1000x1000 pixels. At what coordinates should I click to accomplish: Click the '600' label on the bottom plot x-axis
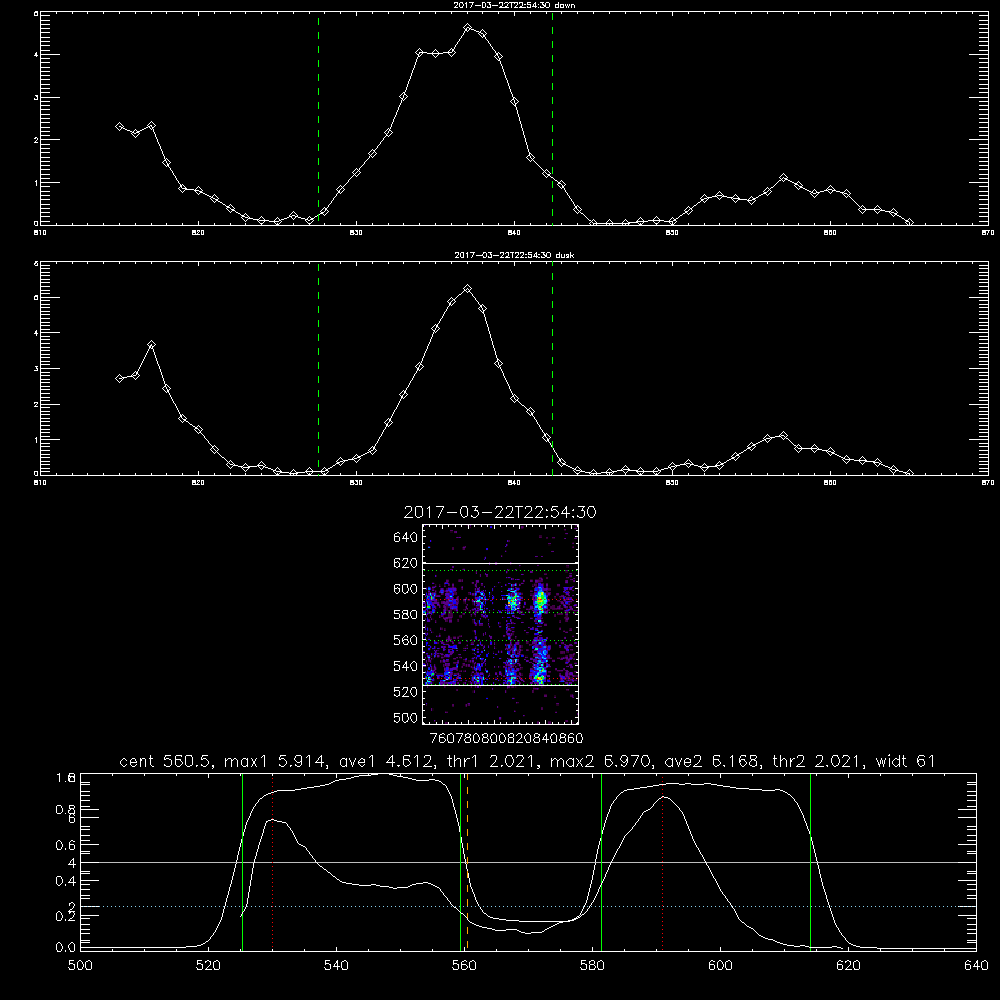point(720,966)
